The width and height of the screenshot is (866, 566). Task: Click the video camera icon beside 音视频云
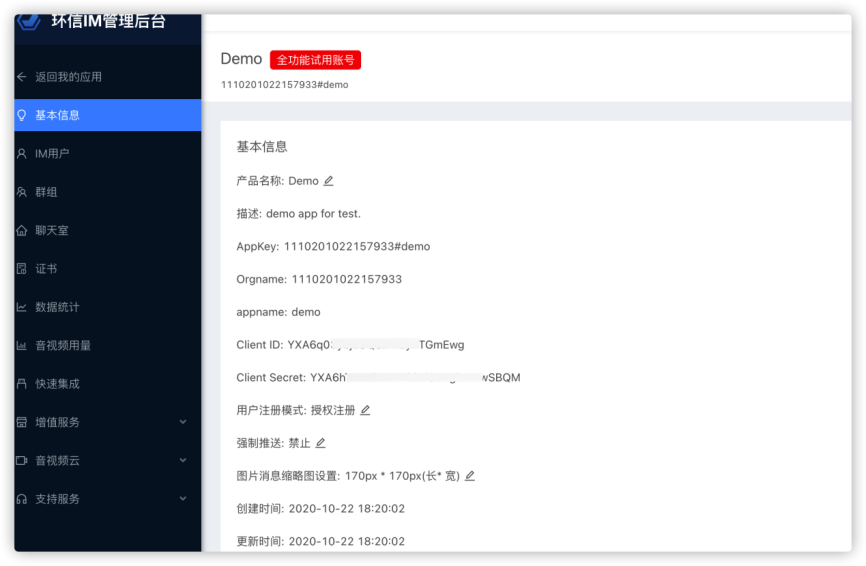tap(22, 460)
